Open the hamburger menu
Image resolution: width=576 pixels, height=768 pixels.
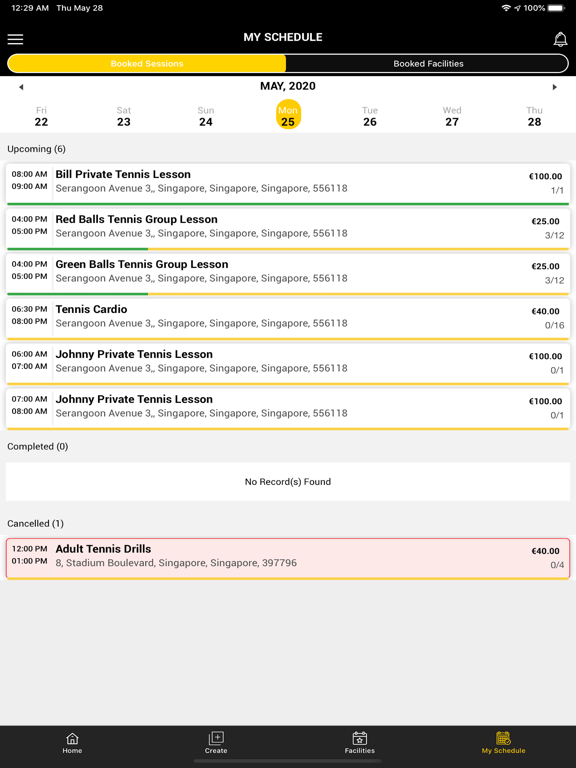tap(15, 39)
